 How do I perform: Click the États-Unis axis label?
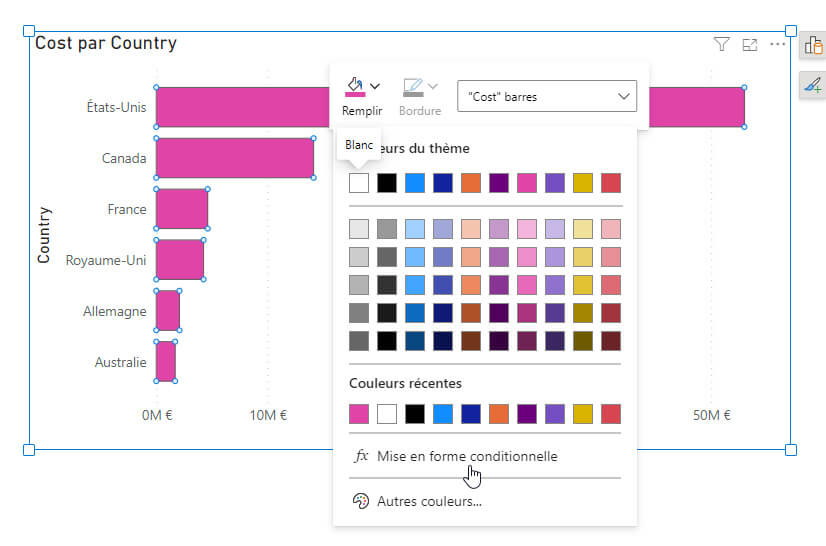116,107
